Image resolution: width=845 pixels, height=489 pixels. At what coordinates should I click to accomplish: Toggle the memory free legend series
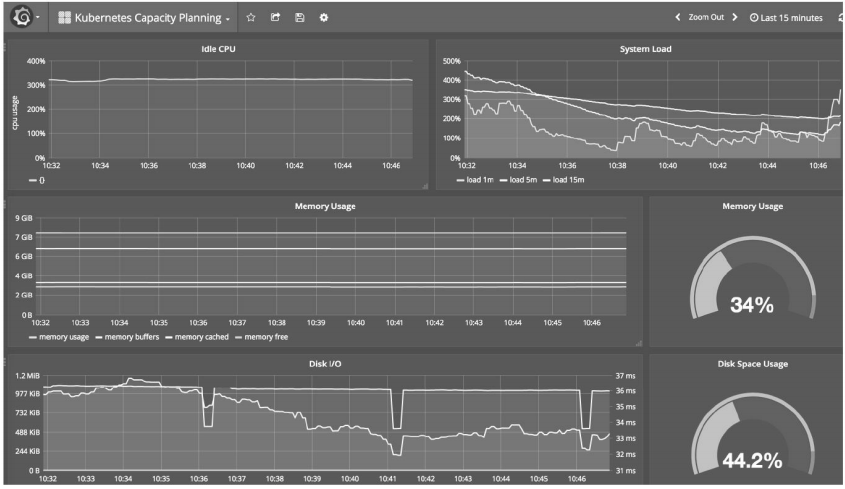262,338
